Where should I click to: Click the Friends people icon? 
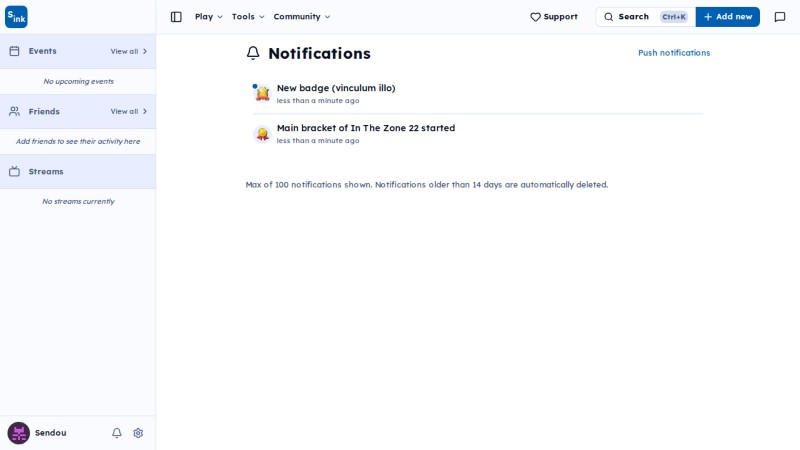[x=14, y=111]
